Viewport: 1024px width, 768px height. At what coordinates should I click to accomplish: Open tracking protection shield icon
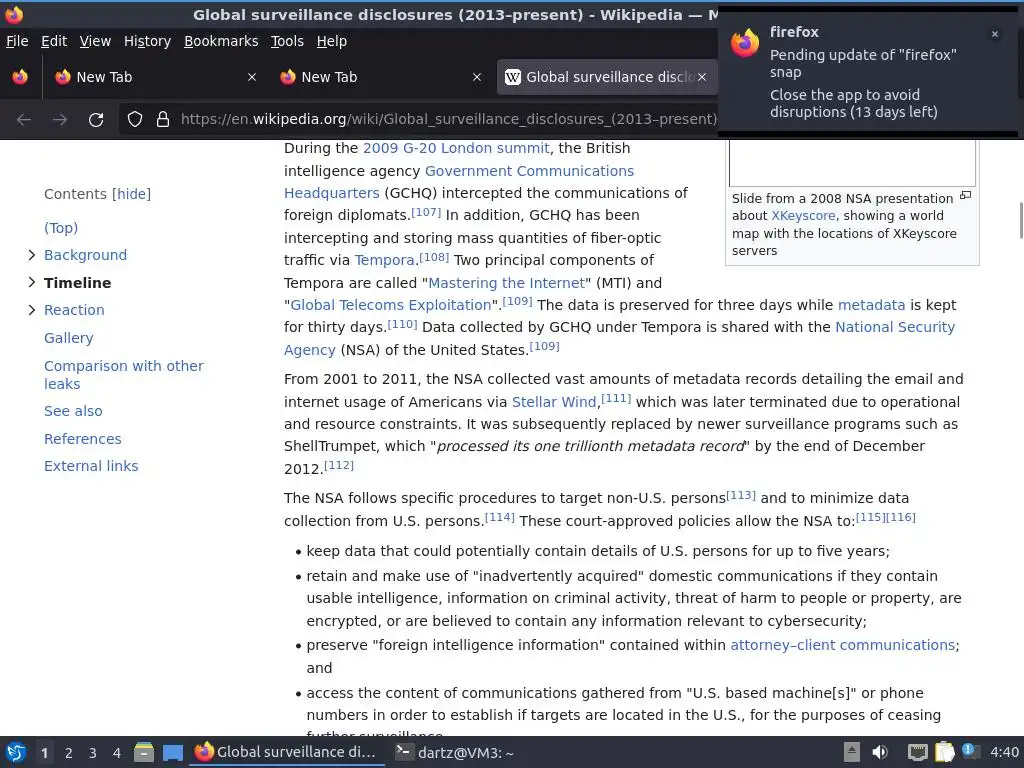coord(135,120)
